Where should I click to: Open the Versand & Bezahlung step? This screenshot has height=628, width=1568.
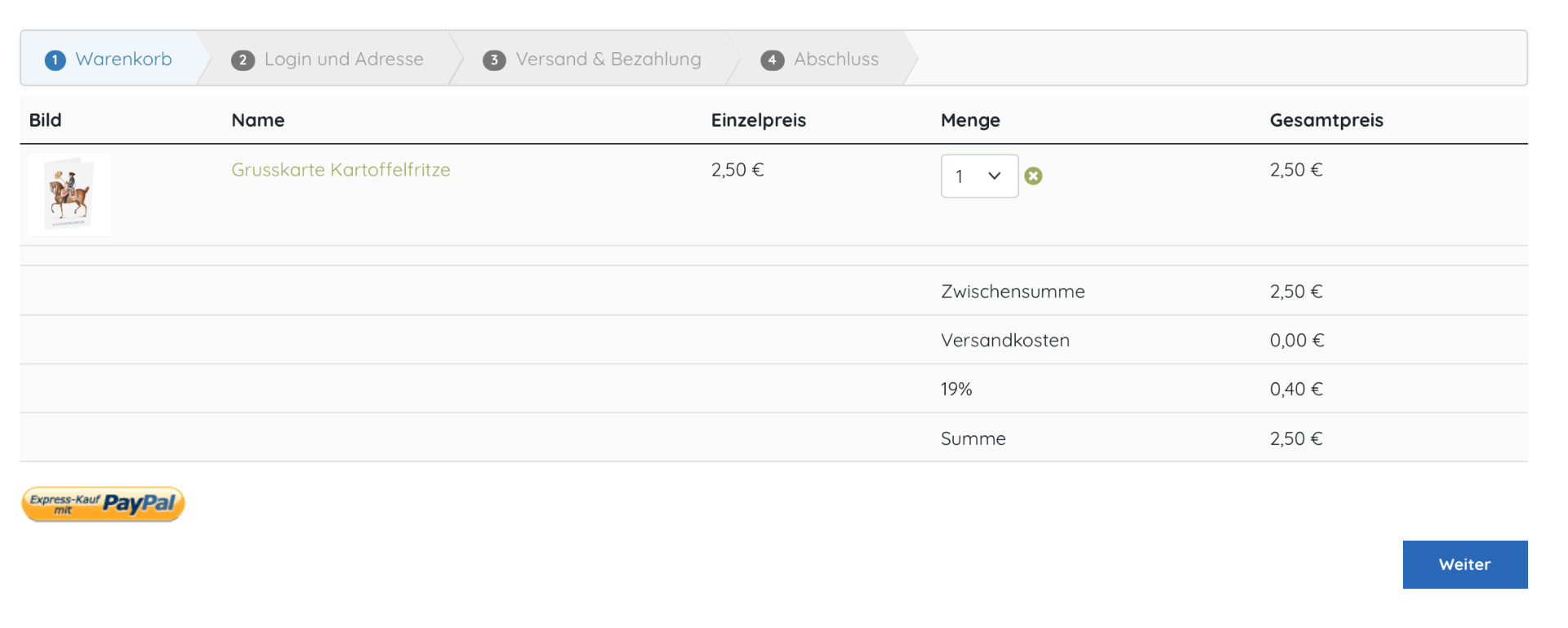pos(608,60)
